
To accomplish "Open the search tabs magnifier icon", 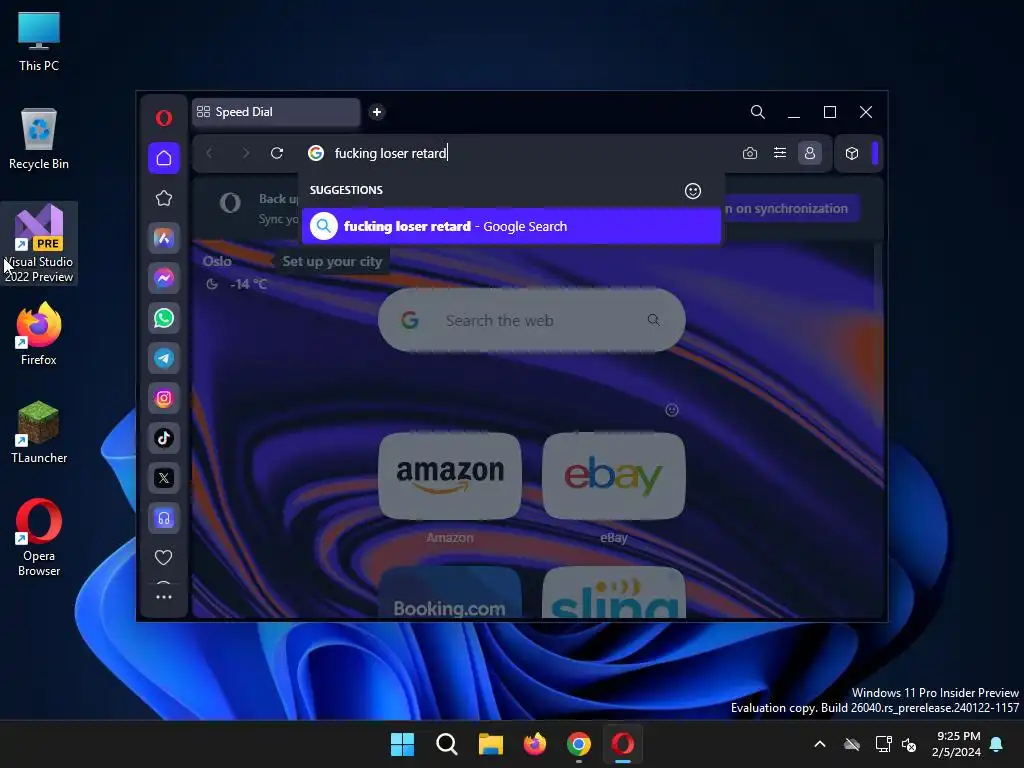I will [x=758, y=112].
